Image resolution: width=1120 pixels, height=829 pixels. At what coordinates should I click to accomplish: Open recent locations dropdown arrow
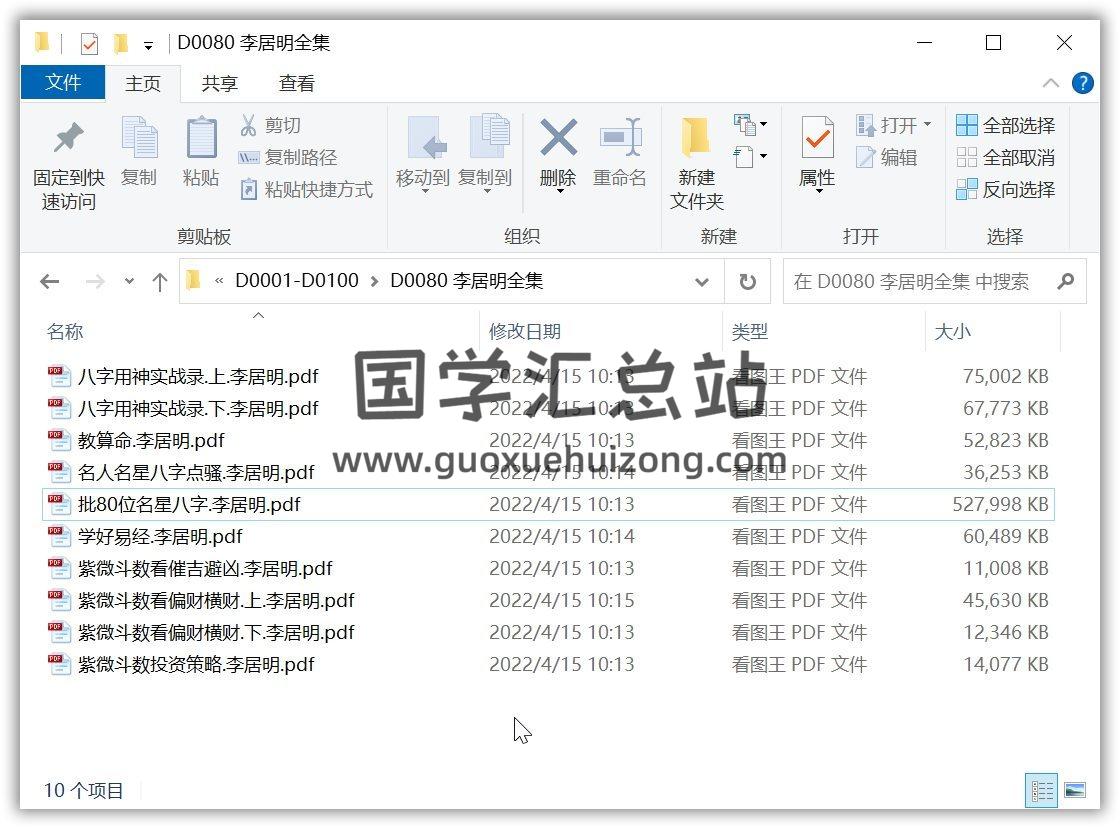click(x=129, y=281)
